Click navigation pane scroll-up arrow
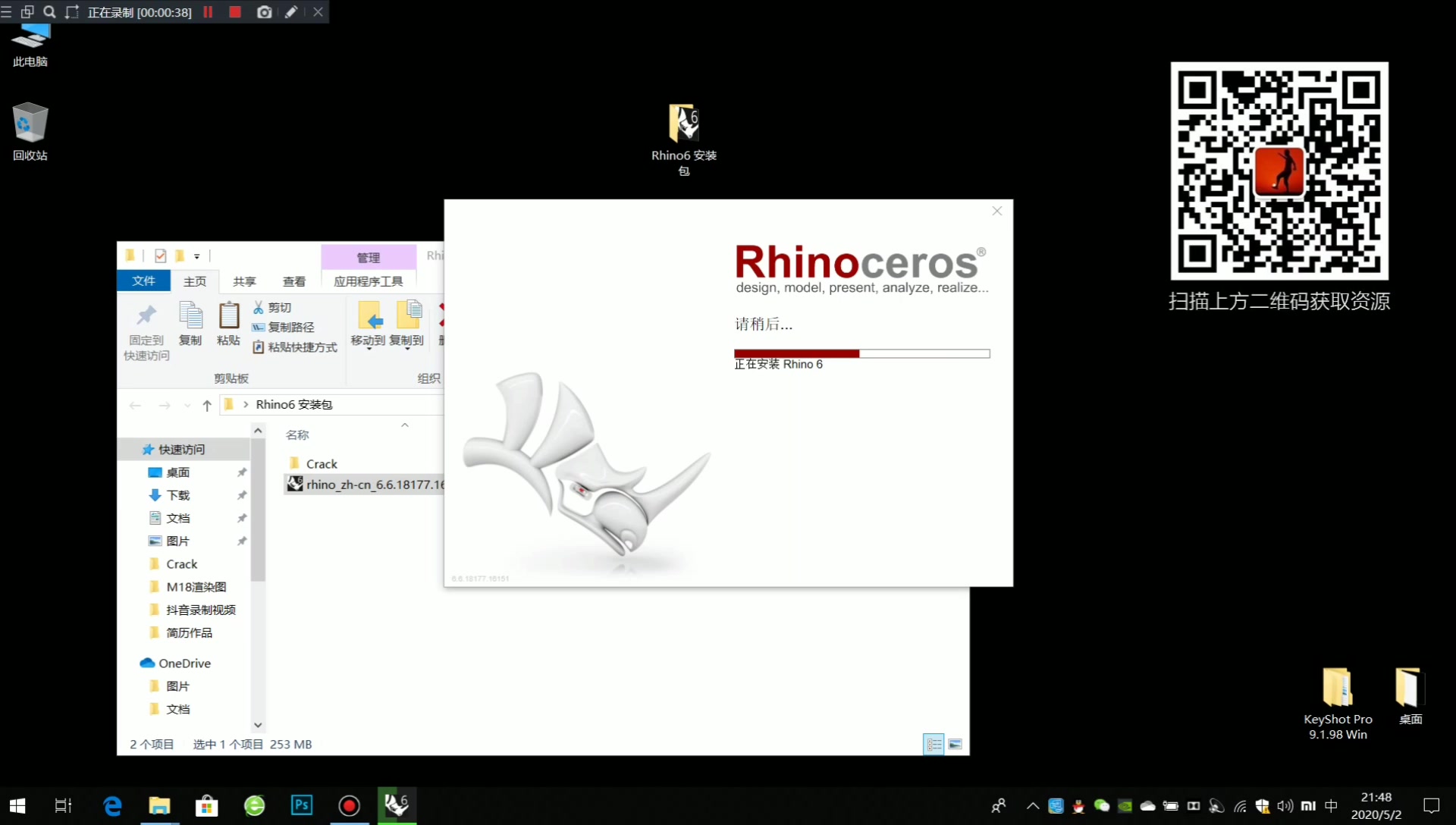The width and height of the screenshot is (1456, 825). 258,431
